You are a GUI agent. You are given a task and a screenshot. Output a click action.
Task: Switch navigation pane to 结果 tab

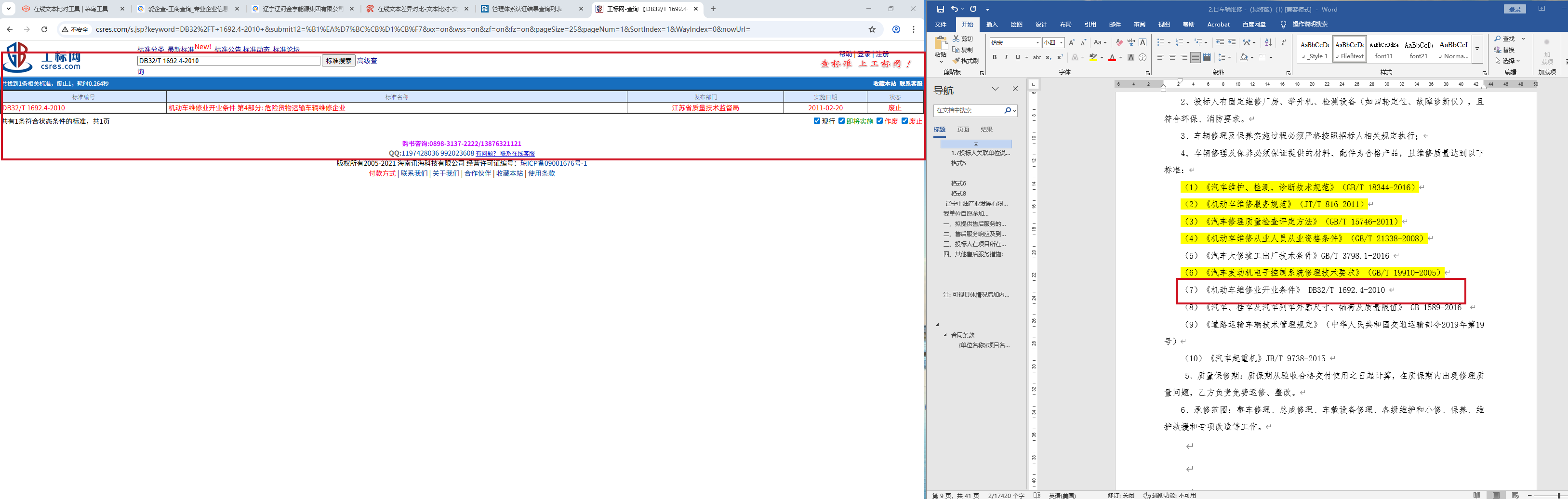987,129
